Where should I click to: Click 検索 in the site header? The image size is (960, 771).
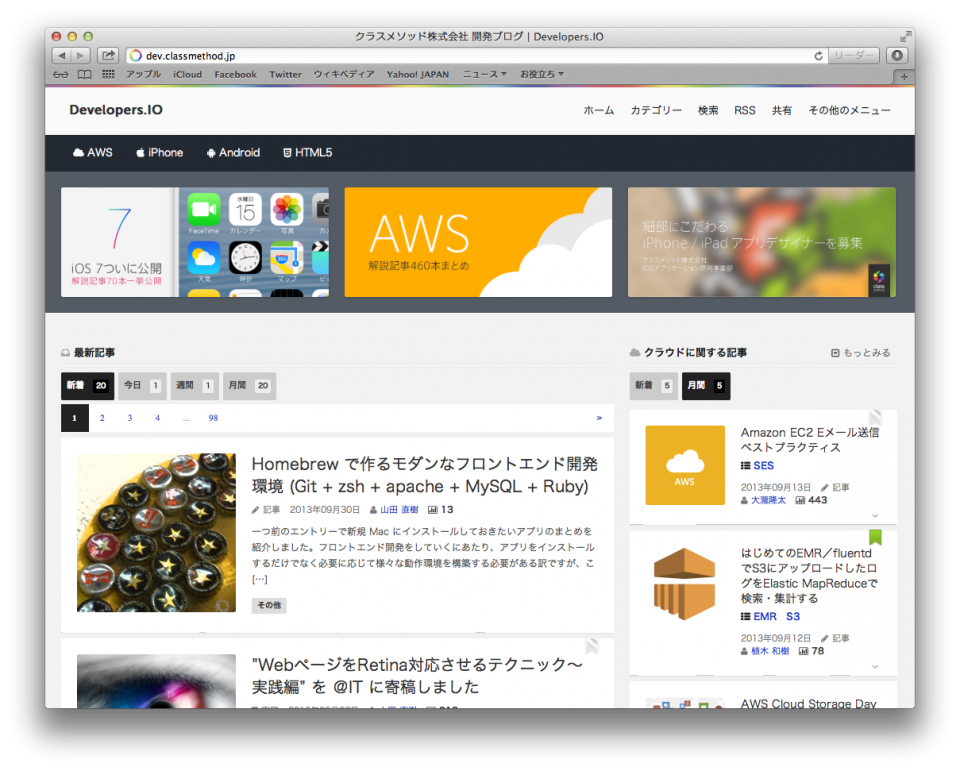(708, 111)
